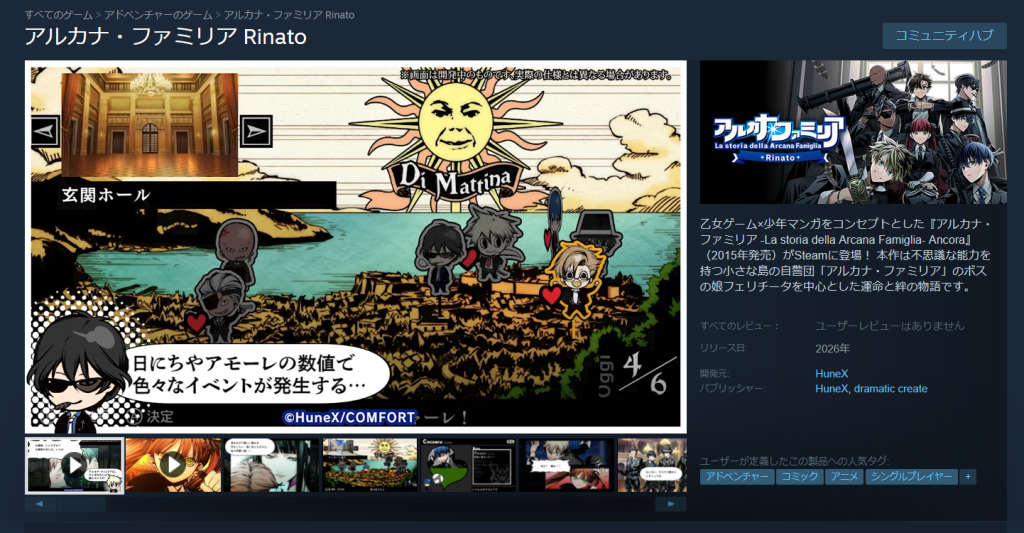Go to すべてのゲーム breadcrumb
This screenshot has width=1024, height=533.
click(59, 15)
